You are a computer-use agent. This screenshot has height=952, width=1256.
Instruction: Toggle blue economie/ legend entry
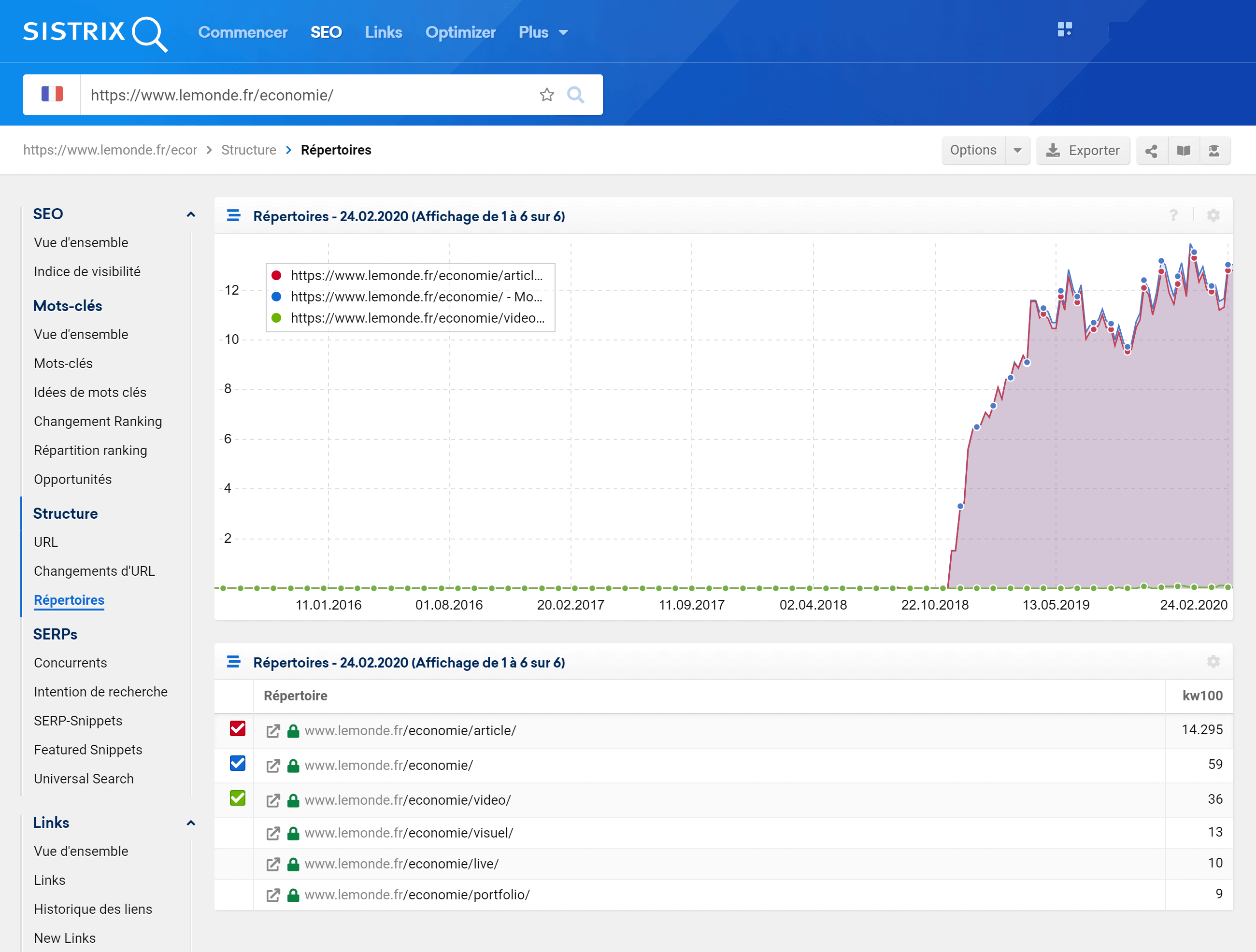pyautogui.click(x=407, y=297)
